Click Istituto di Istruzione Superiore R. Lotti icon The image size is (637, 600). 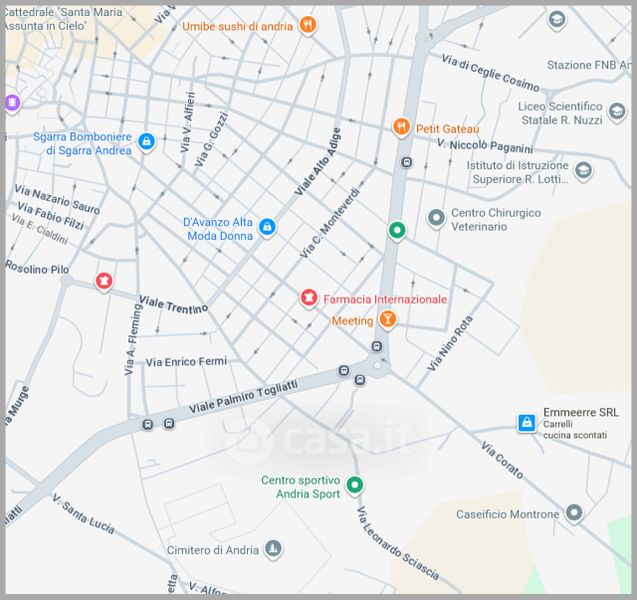583,171
